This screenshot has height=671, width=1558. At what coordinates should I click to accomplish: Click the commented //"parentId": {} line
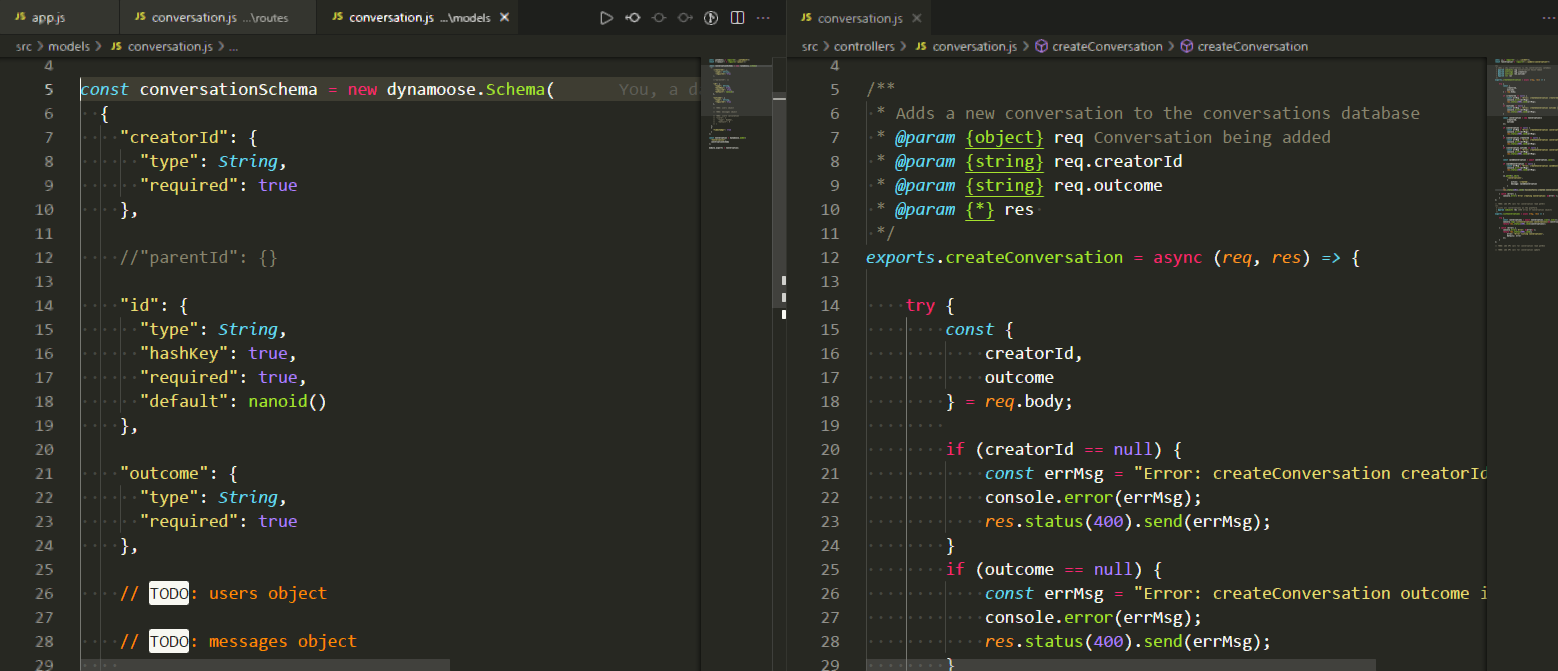(x=198, y=257)
